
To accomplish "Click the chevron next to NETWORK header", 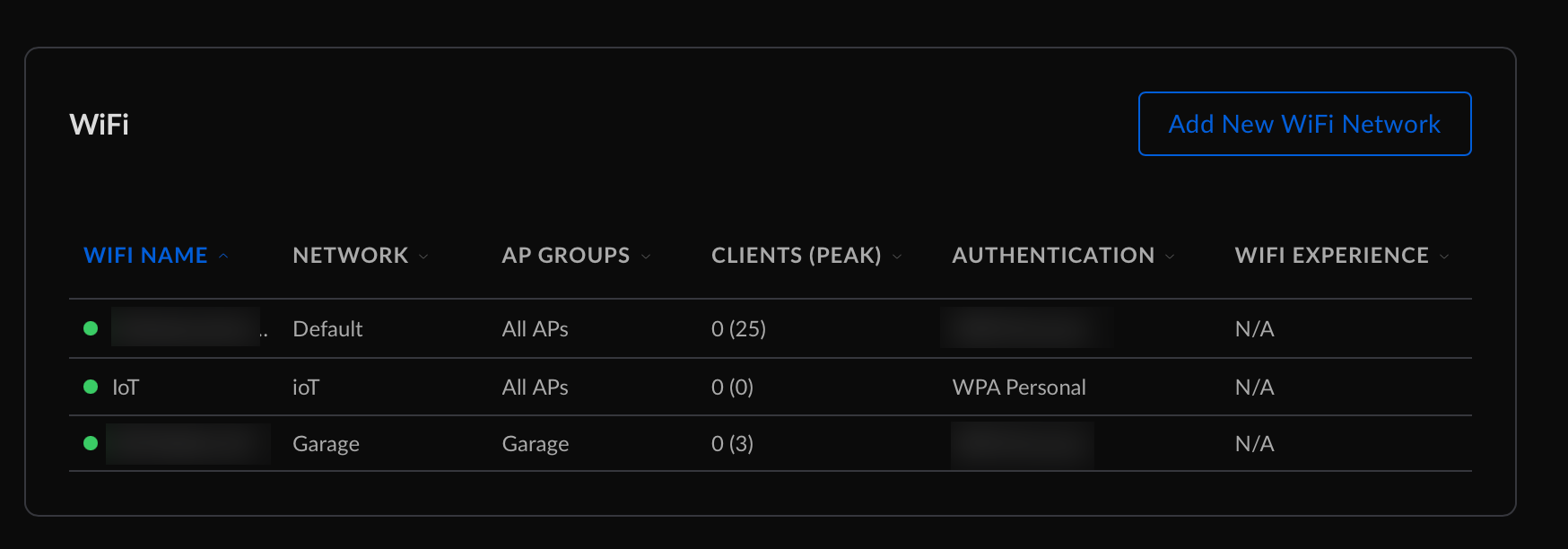I will (x=422, y=256).
